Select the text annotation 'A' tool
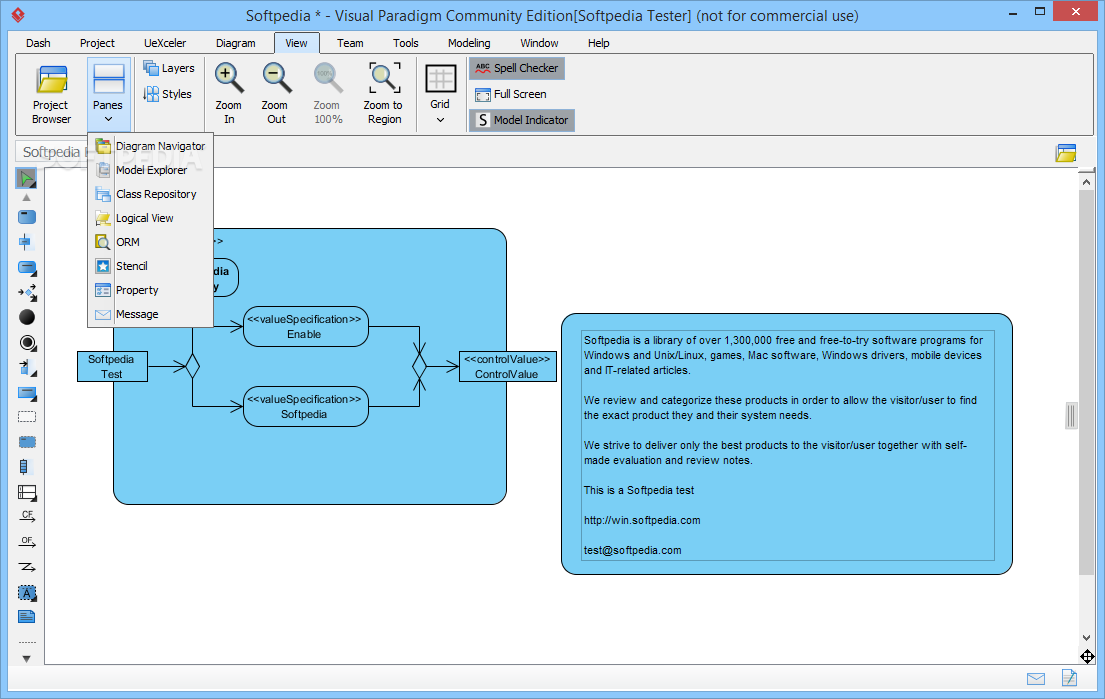The image size is (1105, 699). point(27,593)
